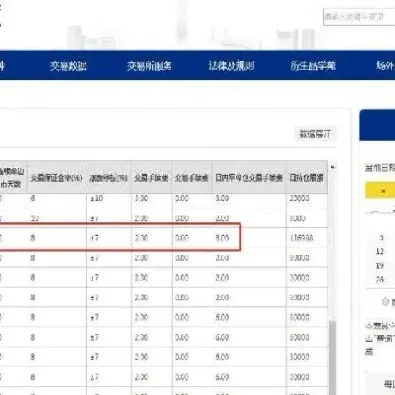
Task: Click the 日内平今仓交易手续费 column header
Action: [249, 178]
